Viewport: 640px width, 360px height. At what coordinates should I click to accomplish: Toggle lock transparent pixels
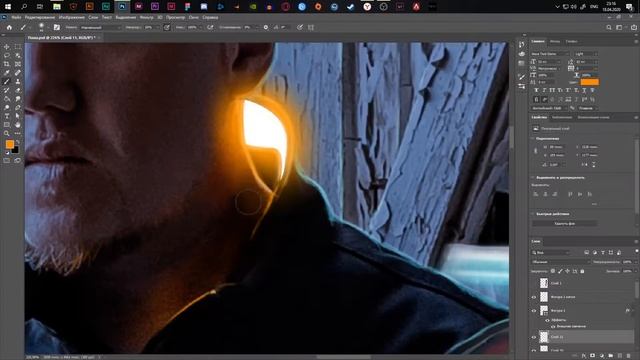[553, 271]
